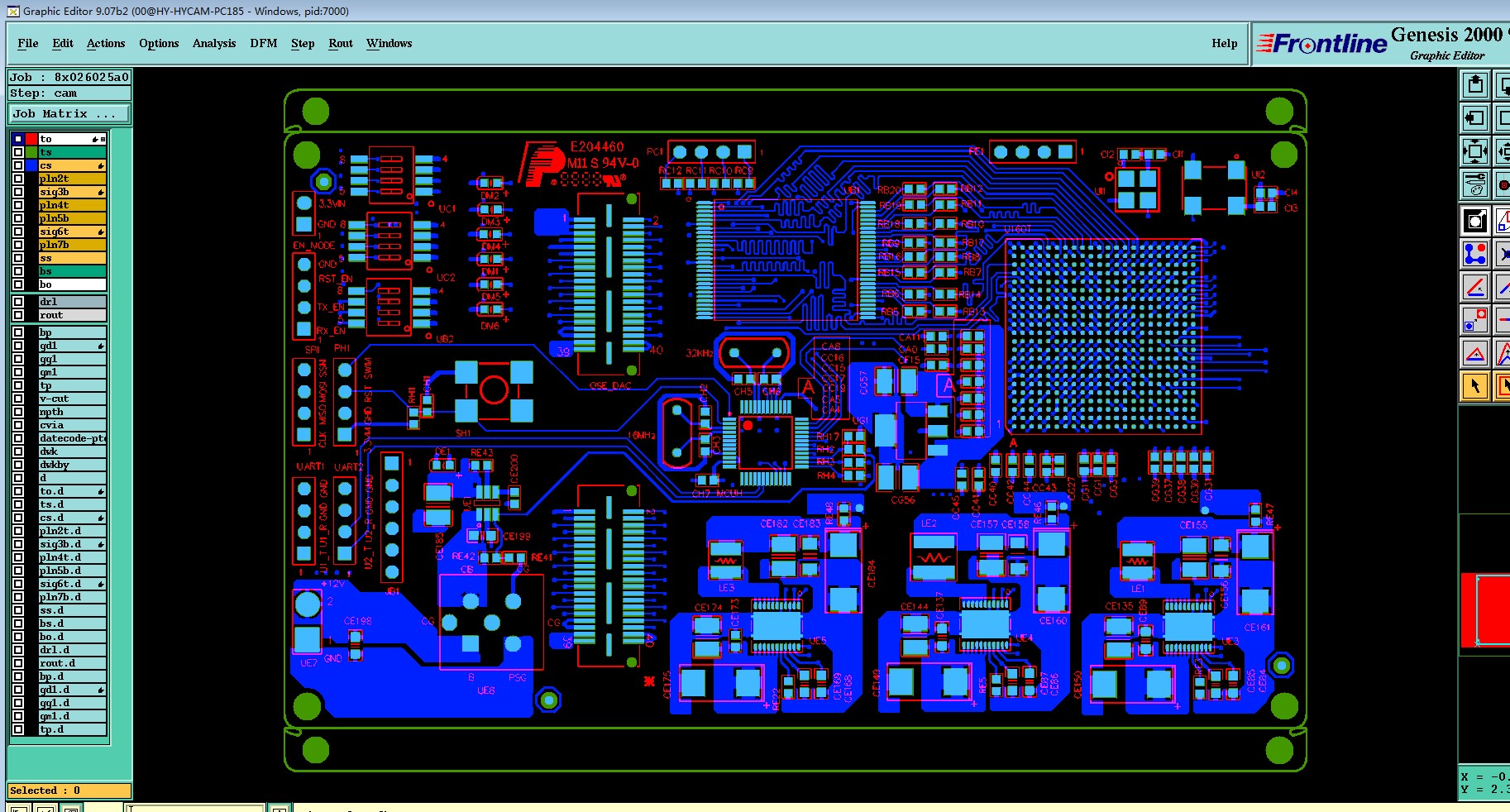Click the Frontline logo
Screen dimensions: 1510x812
[1321, 44]
